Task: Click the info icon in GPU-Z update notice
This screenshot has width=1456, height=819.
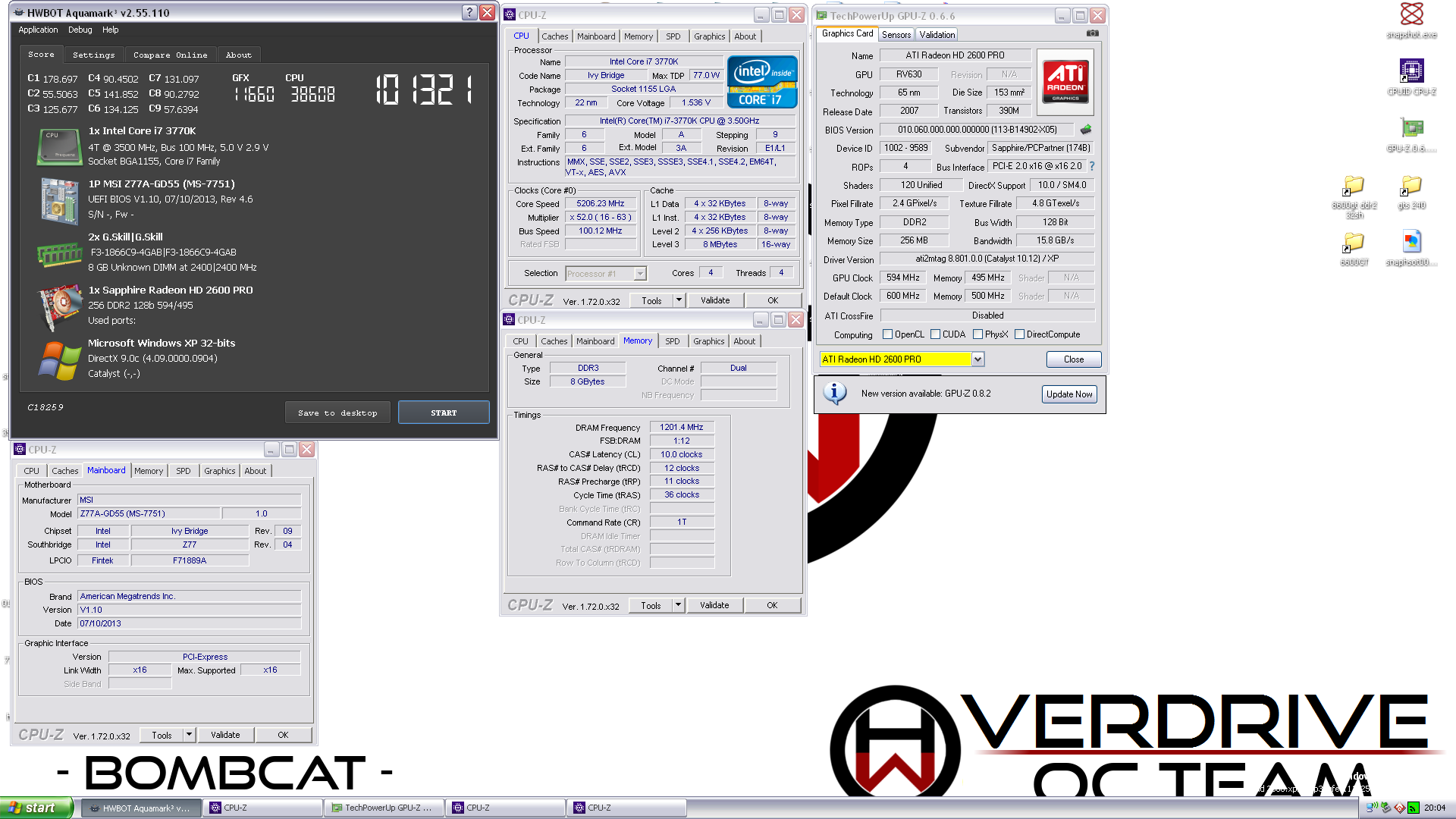Action: point(835,393)
